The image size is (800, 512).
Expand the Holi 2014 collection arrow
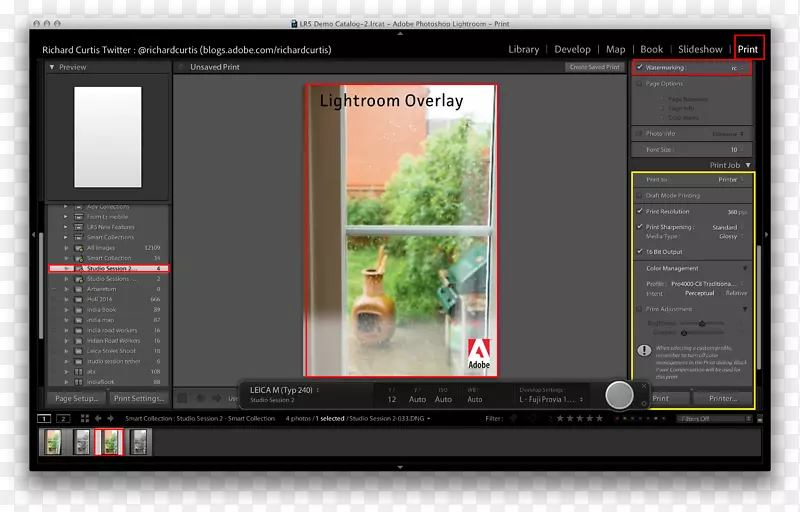[66, 299]
